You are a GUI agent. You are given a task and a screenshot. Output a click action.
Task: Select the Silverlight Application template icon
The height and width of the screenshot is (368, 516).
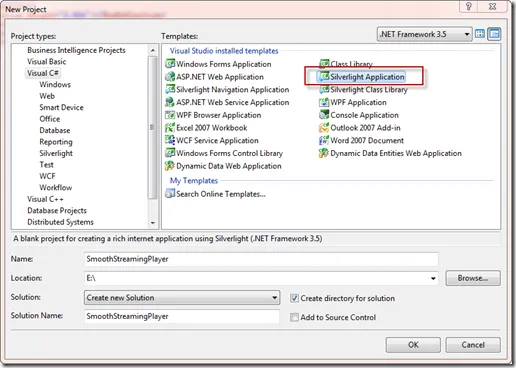pos(324,77)
